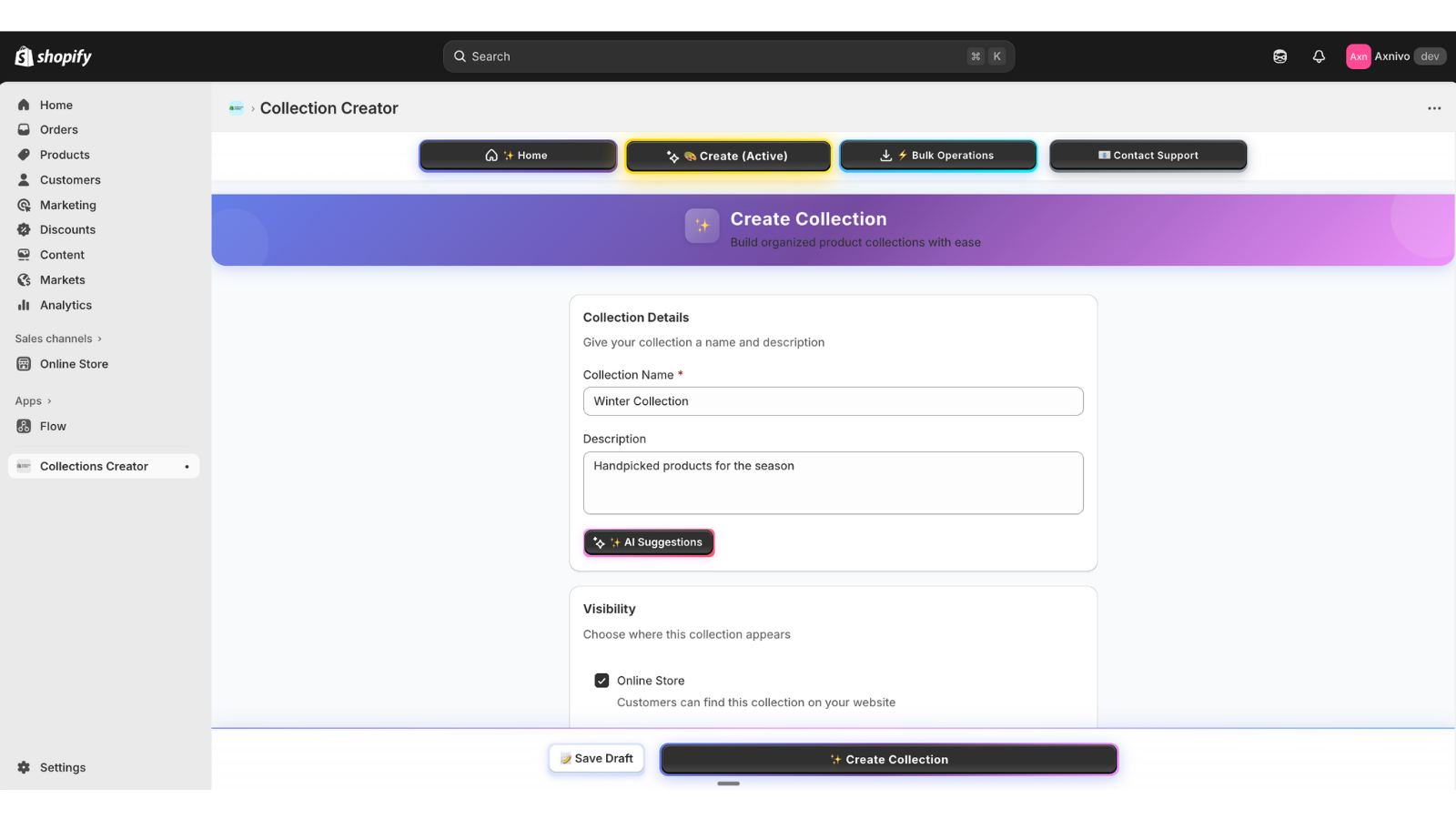Click the Collection Creator breadcrumb title
The height and width of the screenshot is (819, 1456).
[x=329, y=108]
